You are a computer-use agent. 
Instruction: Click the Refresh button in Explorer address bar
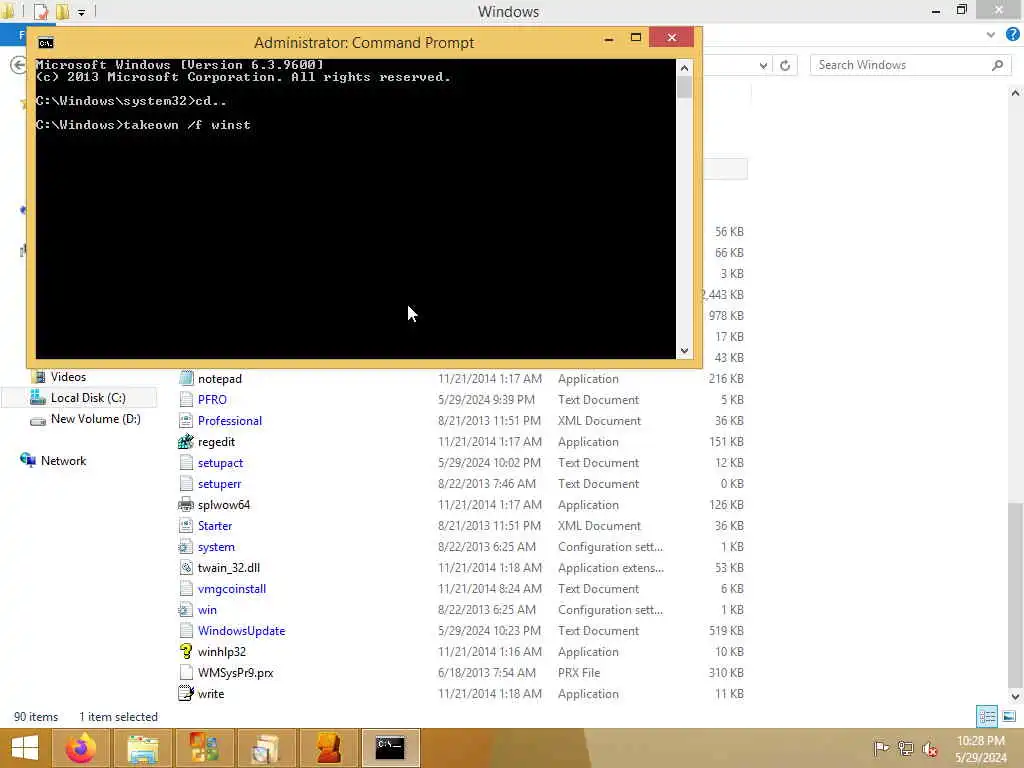[x=785, y=65]
